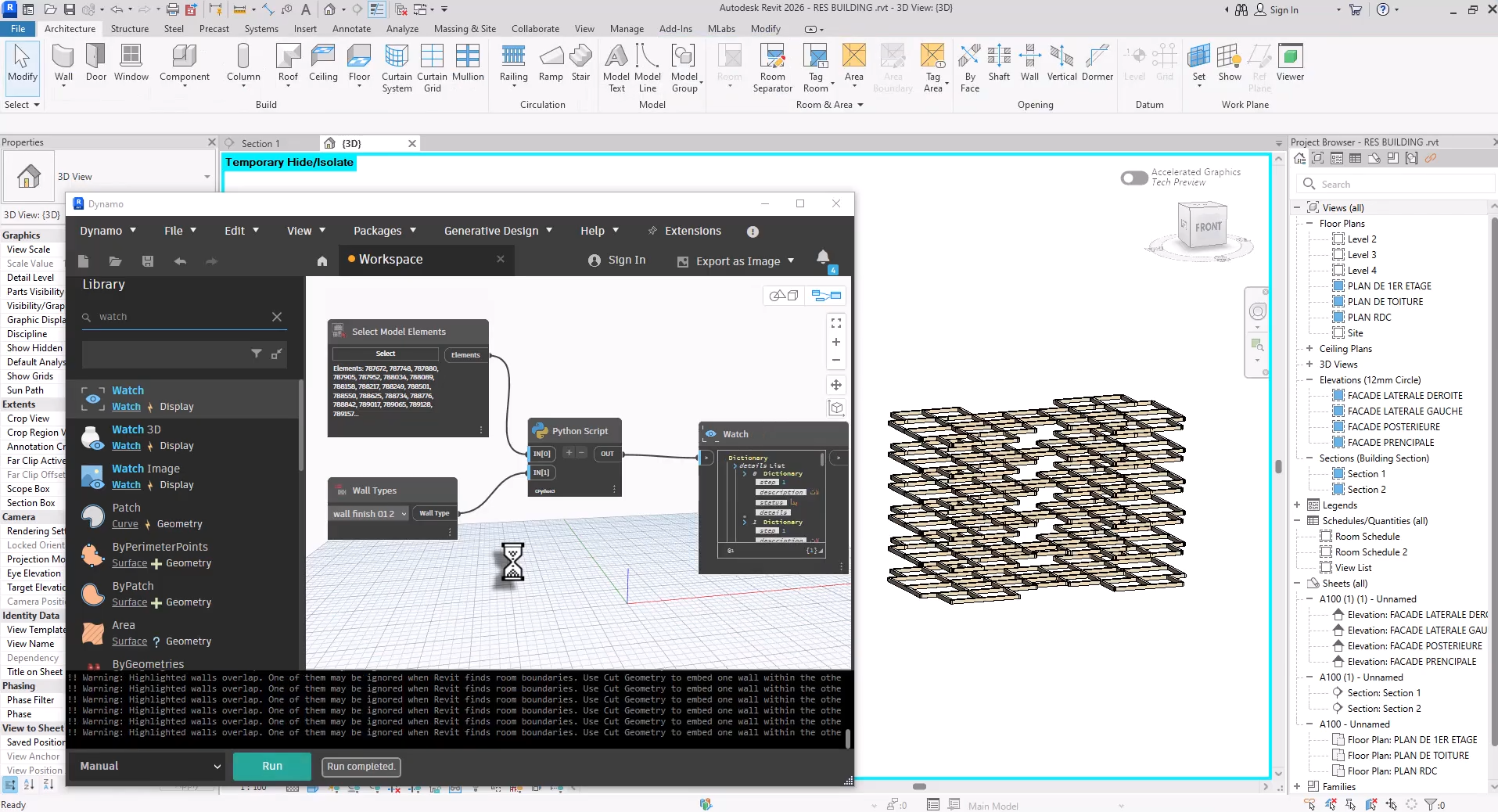Open the Stair tool in Circulation panel
This screenshot has width=1498, height=812.
pos(580,63)
